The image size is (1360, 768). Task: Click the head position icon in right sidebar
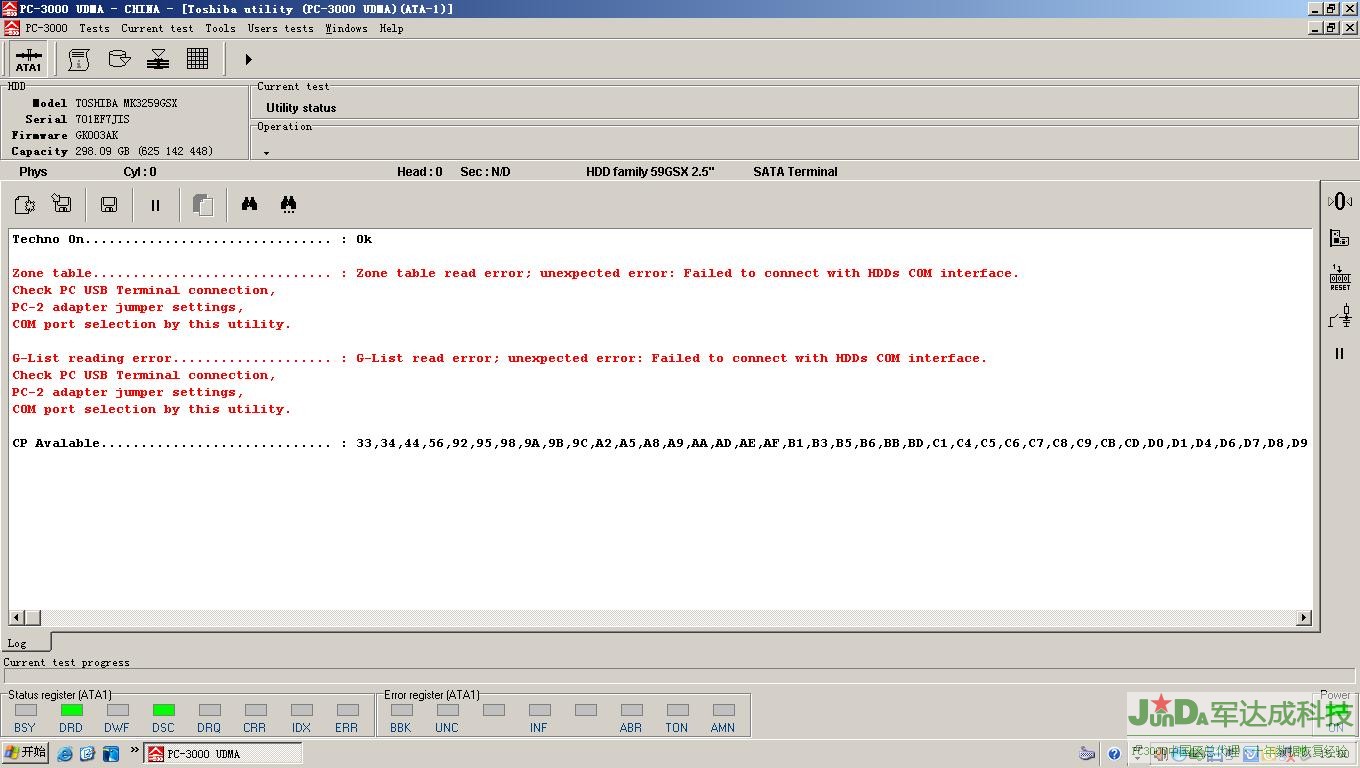coord(1340,201)
